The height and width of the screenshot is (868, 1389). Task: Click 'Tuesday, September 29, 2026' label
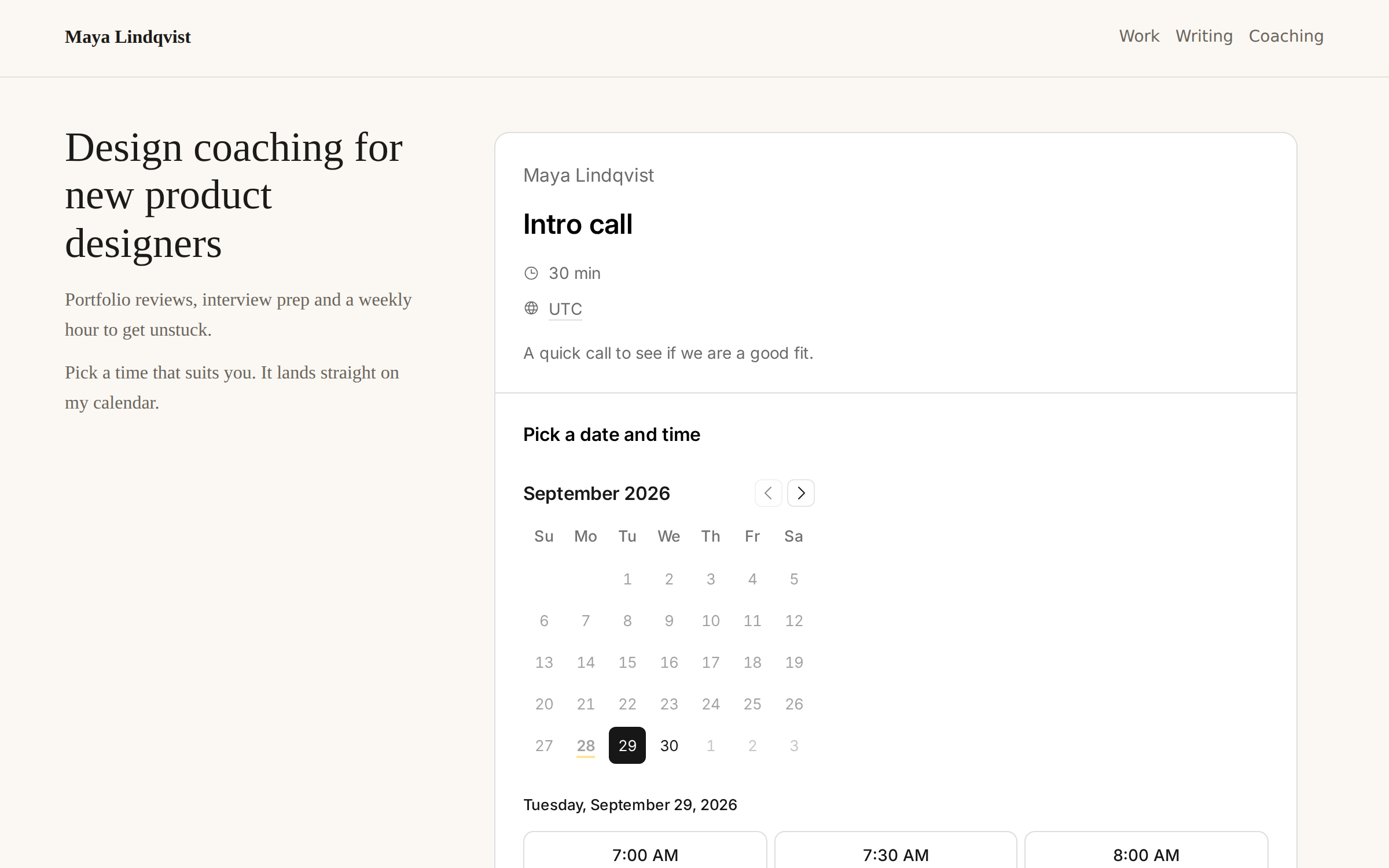pos(630,805)
